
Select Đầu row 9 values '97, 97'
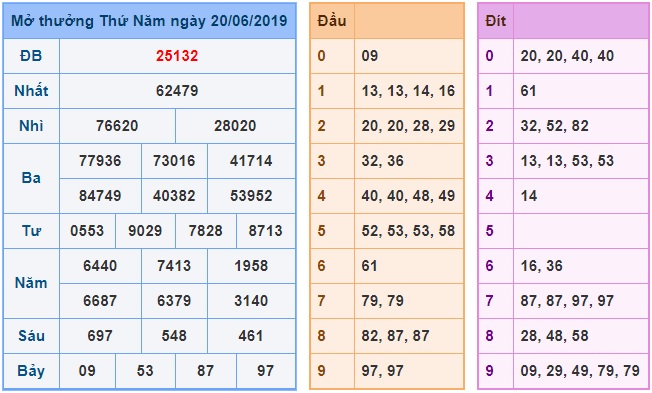tap(382, 370)
